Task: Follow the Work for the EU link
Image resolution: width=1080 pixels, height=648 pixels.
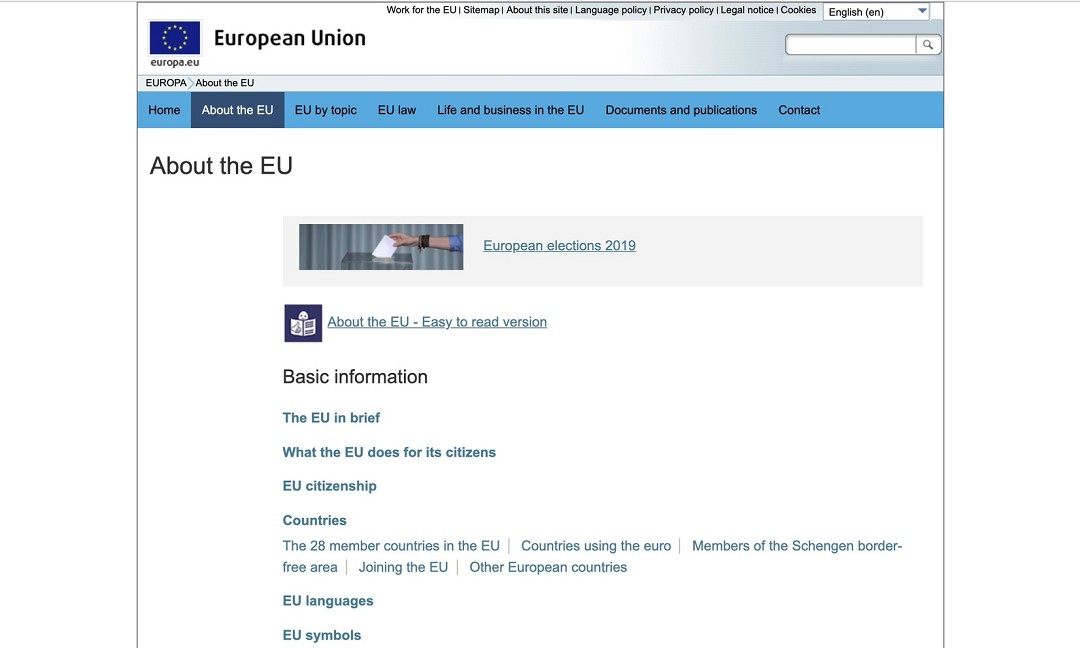Action: tap(422, 10)
